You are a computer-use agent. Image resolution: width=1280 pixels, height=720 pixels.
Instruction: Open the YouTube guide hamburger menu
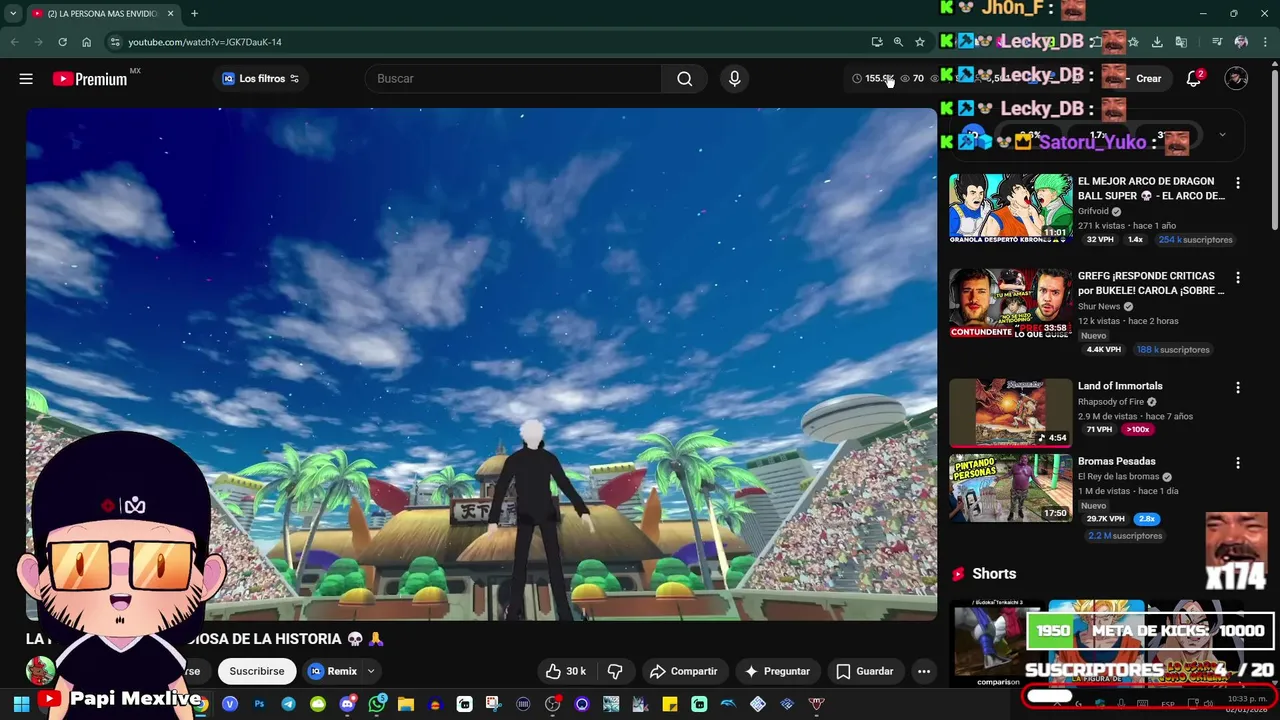(26, 79)
